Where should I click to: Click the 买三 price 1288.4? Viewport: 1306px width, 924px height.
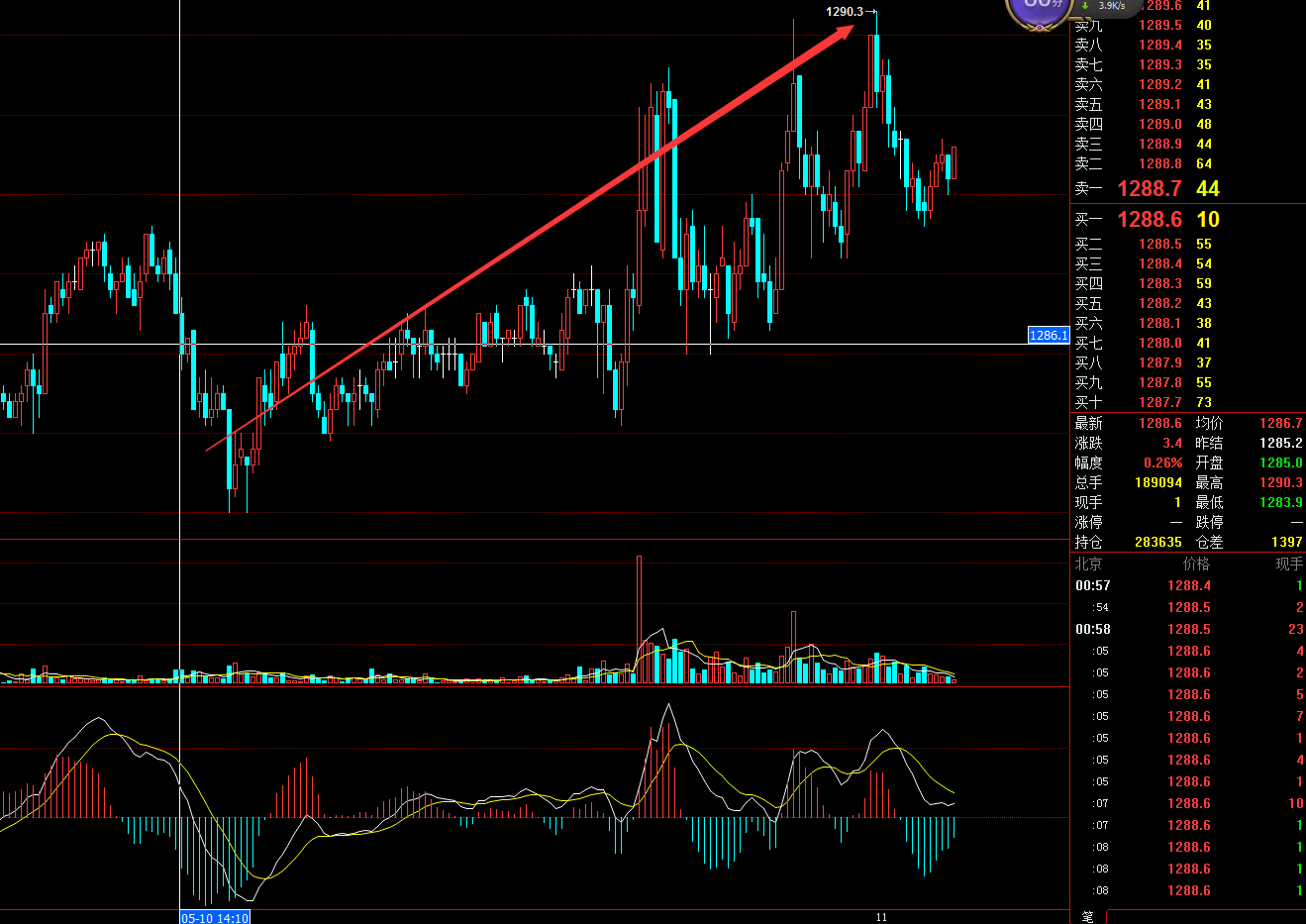point(1160,263)
